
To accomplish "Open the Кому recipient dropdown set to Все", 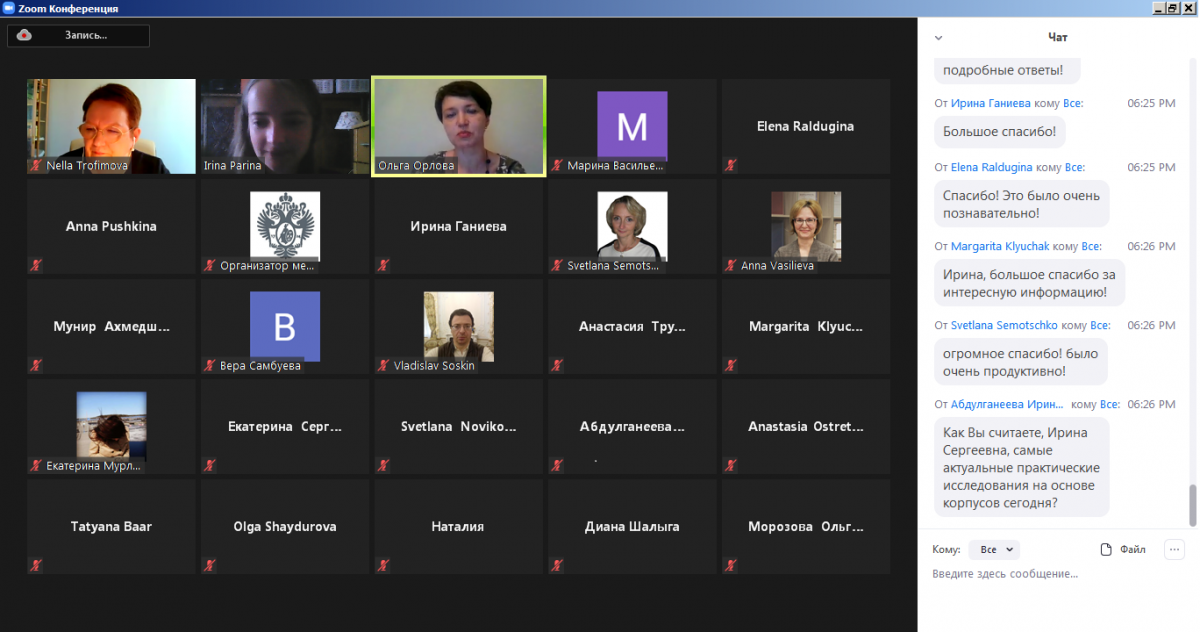I will click(994, 550).
